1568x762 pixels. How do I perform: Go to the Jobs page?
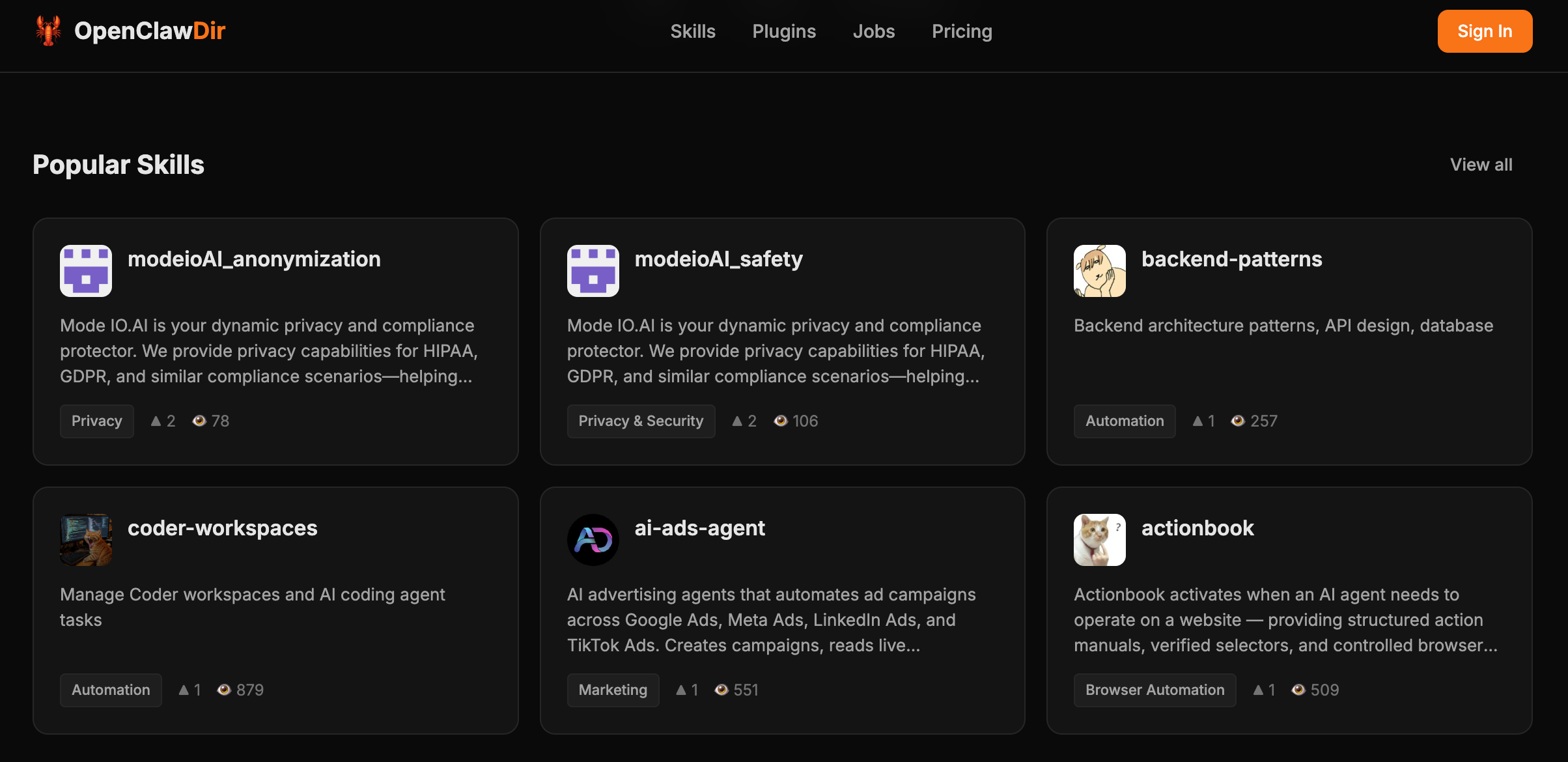click(874, 31)
